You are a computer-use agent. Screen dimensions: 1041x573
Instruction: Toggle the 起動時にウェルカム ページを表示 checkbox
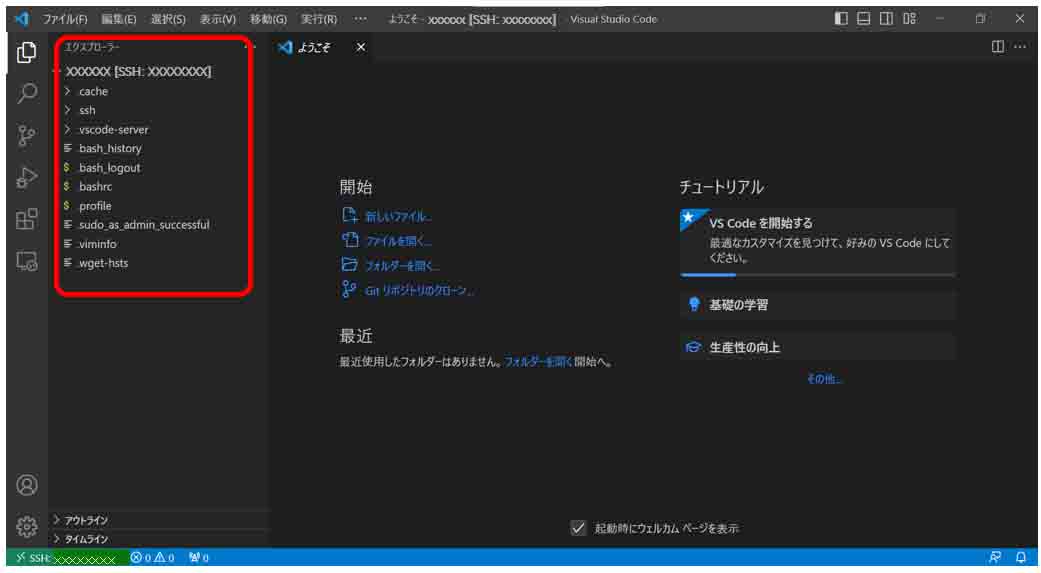pos(578,528)
